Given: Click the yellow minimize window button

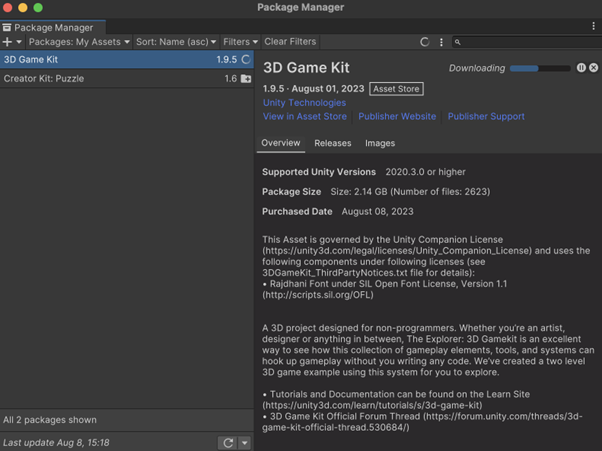Looking at the screenshot, I should click(23, 7).
